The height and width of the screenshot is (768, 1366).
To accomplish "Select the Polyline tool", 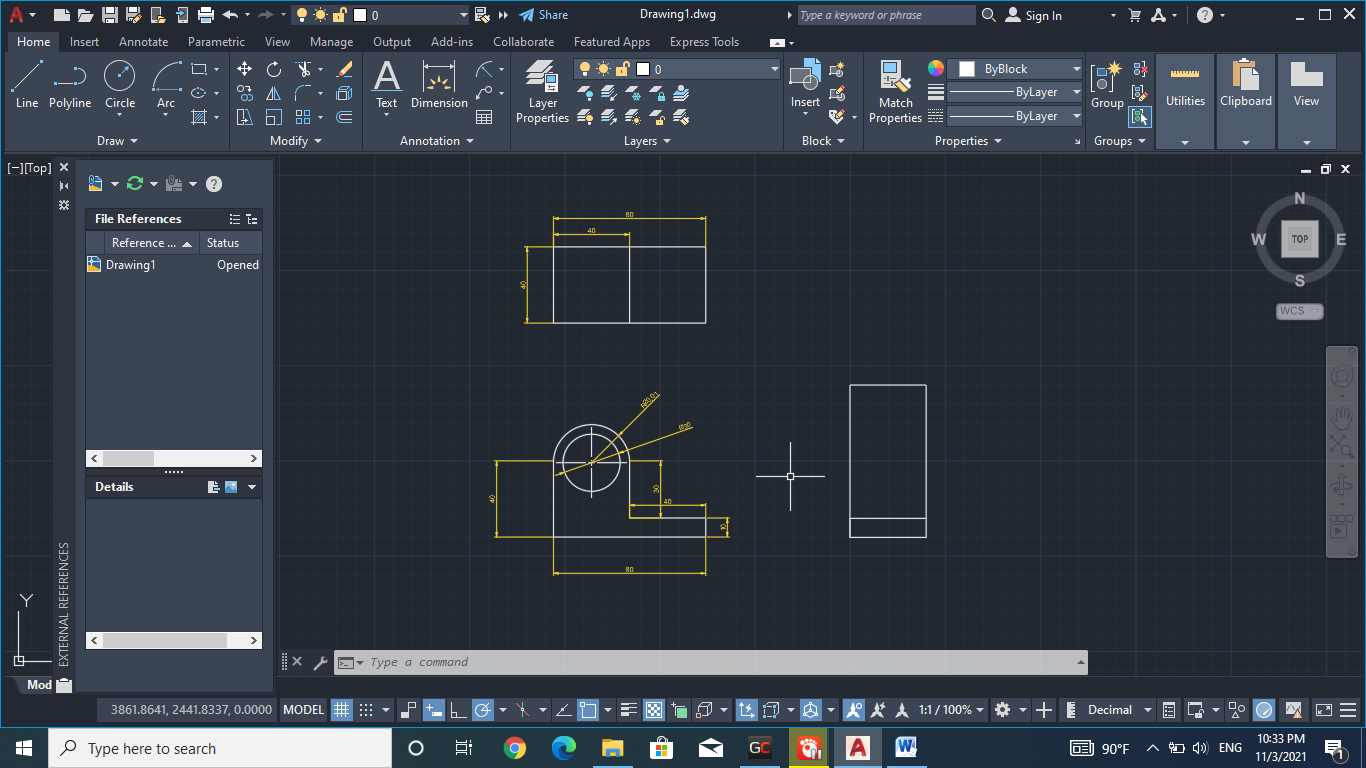I will [x=70, y=84].
